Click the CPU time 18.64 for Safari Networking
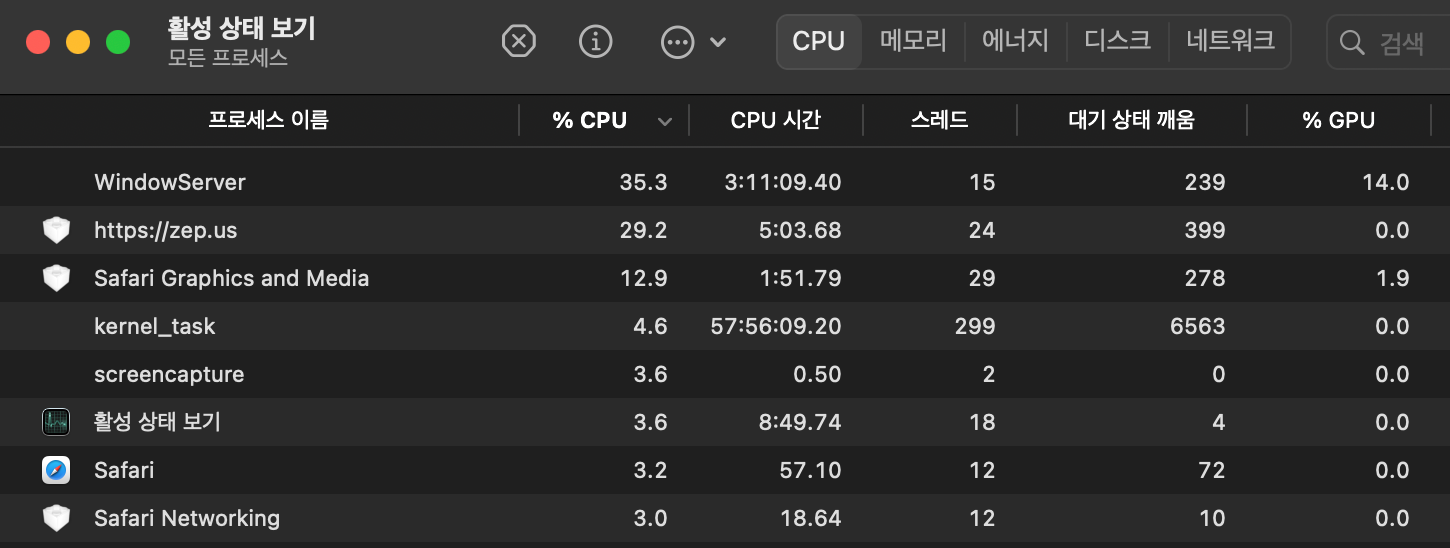The width and height of the screenshot is (1450, 548). point(810,518)
